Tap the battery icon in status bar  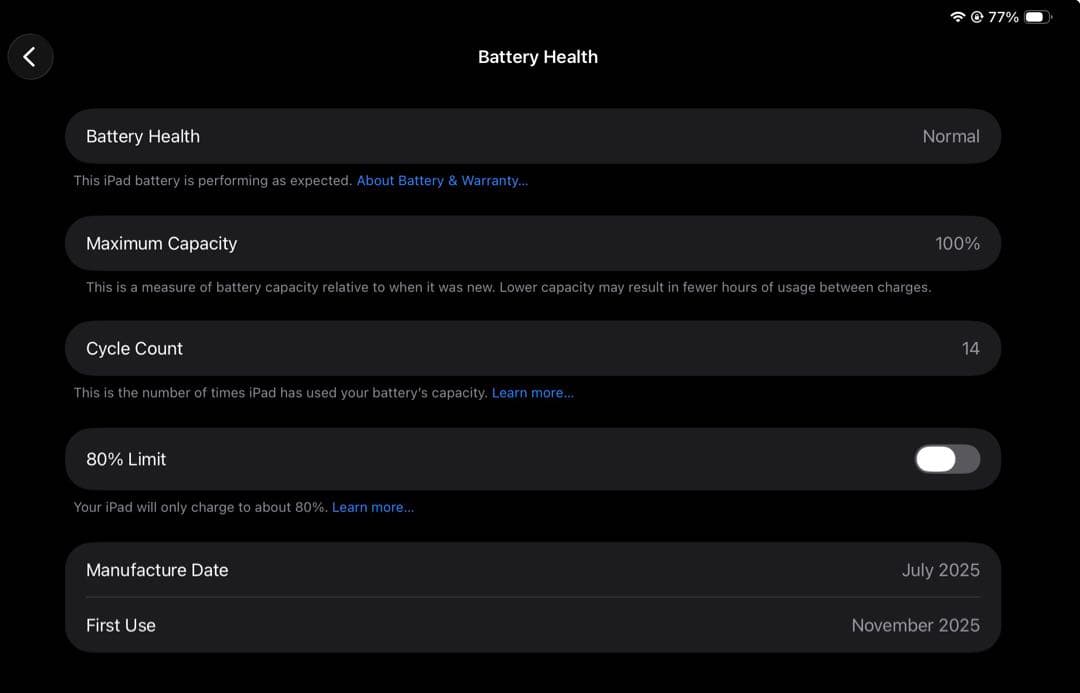(1038, 17)
